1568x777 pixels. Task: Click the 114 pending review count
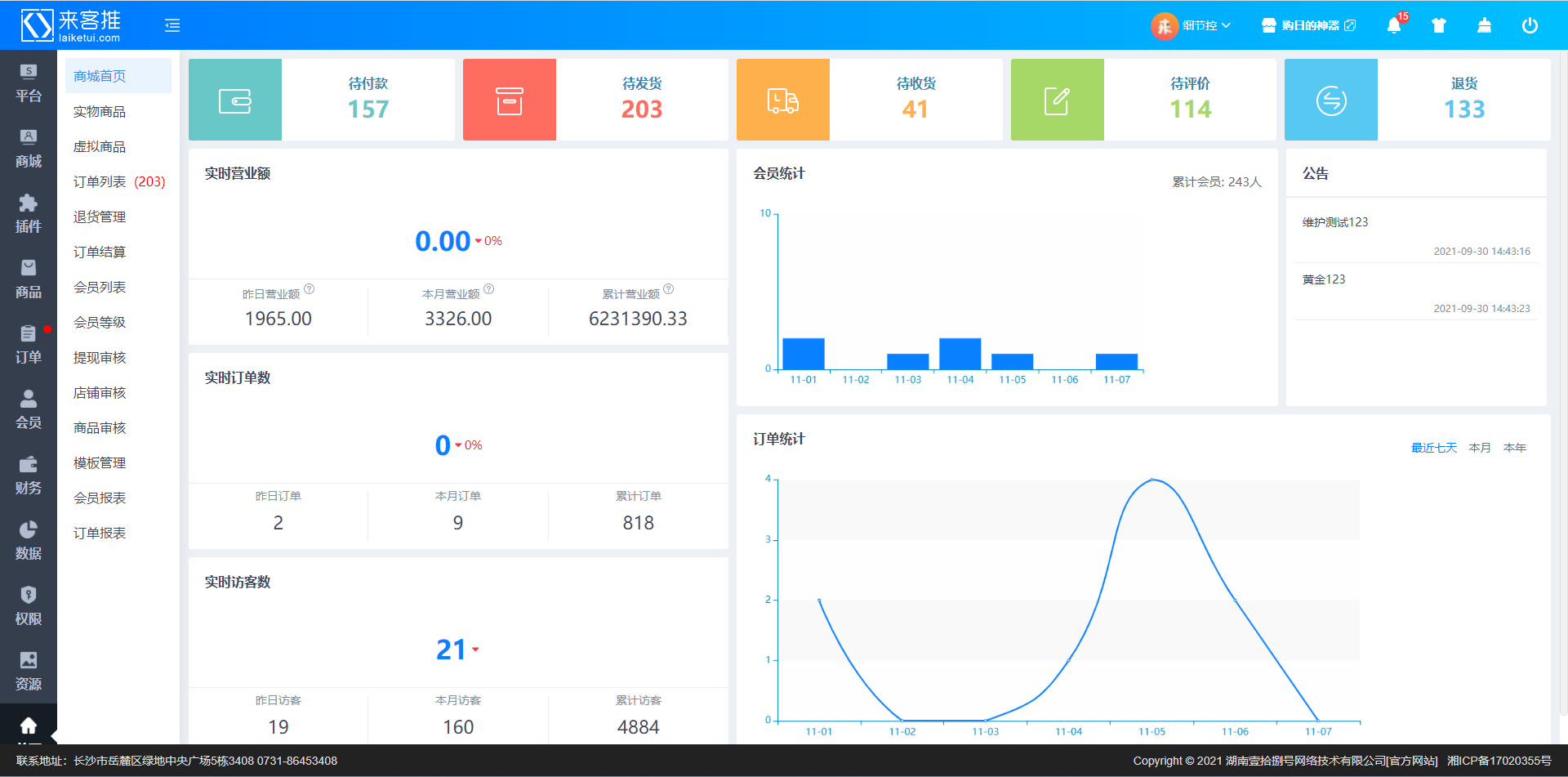point(1191,109)
